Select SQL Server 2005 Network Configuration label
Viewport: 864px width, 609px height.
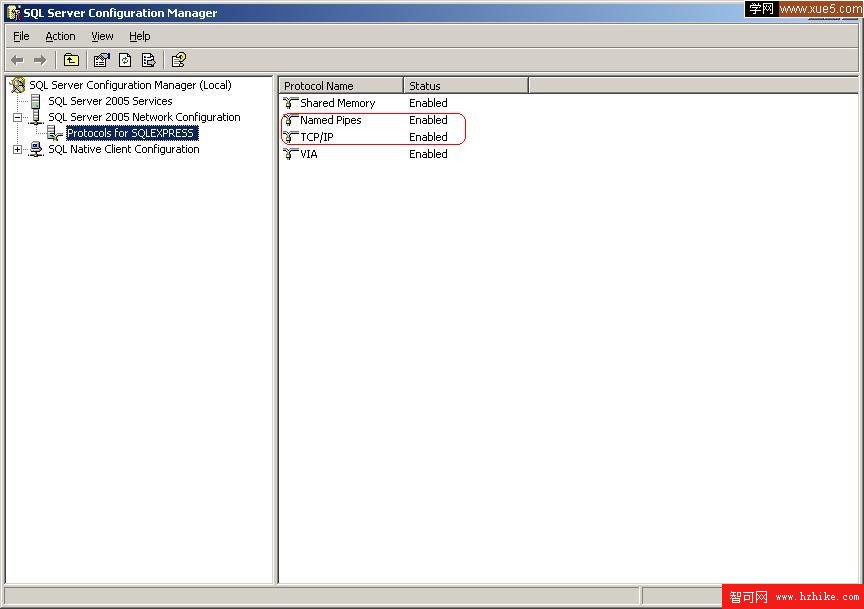pyautogui.click(x=144, y=117)
